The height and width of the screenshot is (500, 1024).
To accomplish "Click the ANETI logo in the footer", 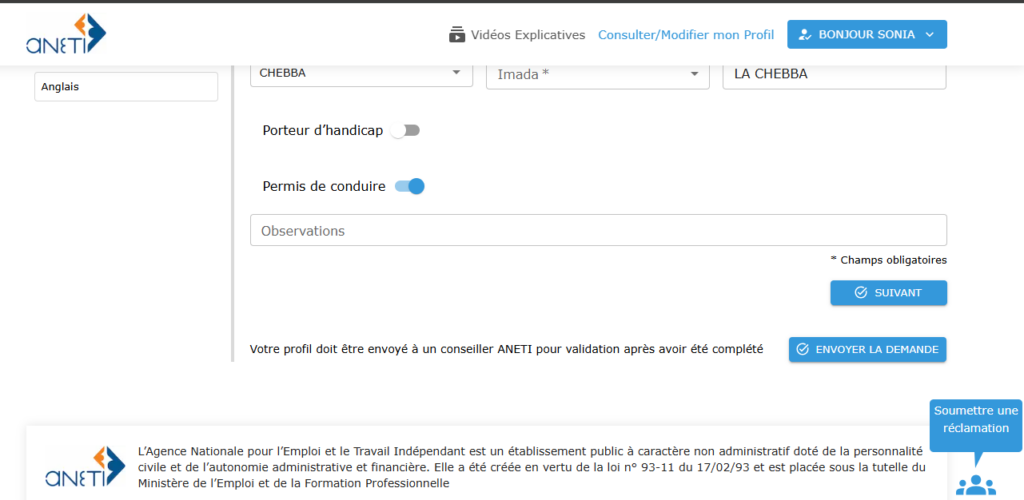I will coord(85,467).
